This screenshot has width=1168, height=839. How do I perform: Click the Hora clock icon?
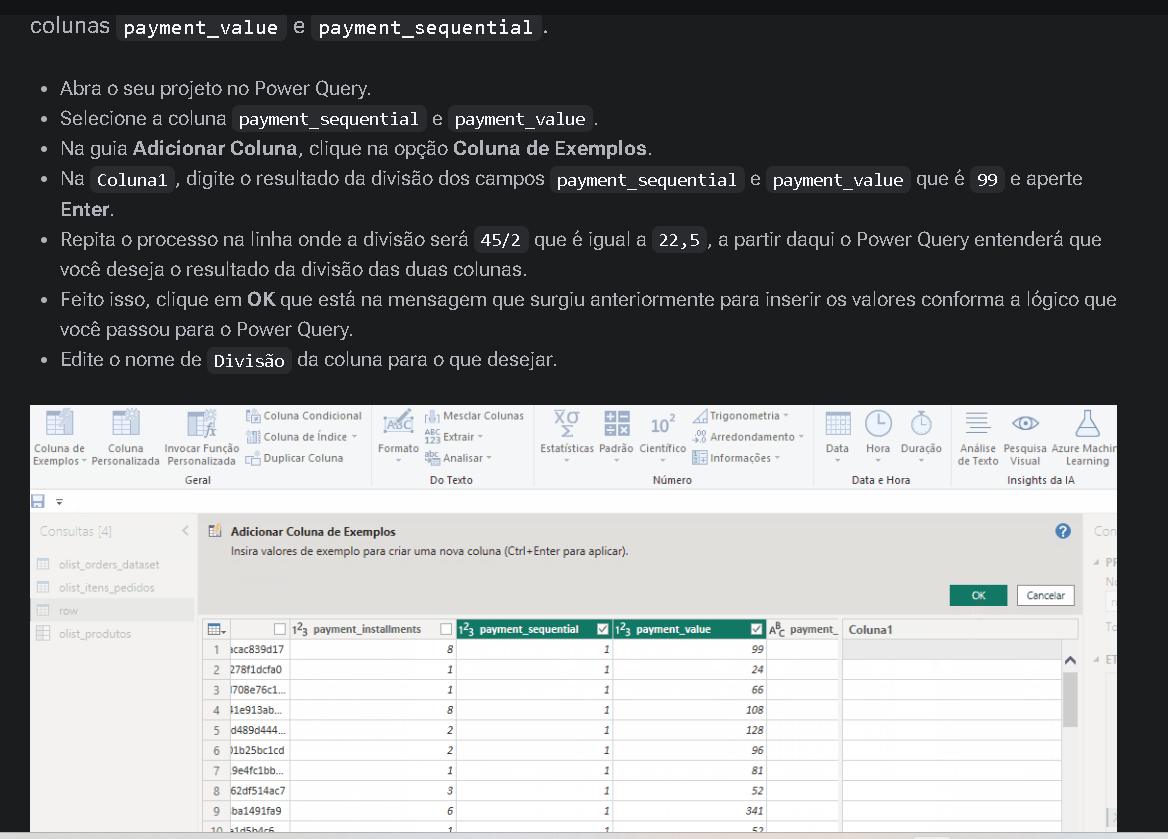pos(878,423)
